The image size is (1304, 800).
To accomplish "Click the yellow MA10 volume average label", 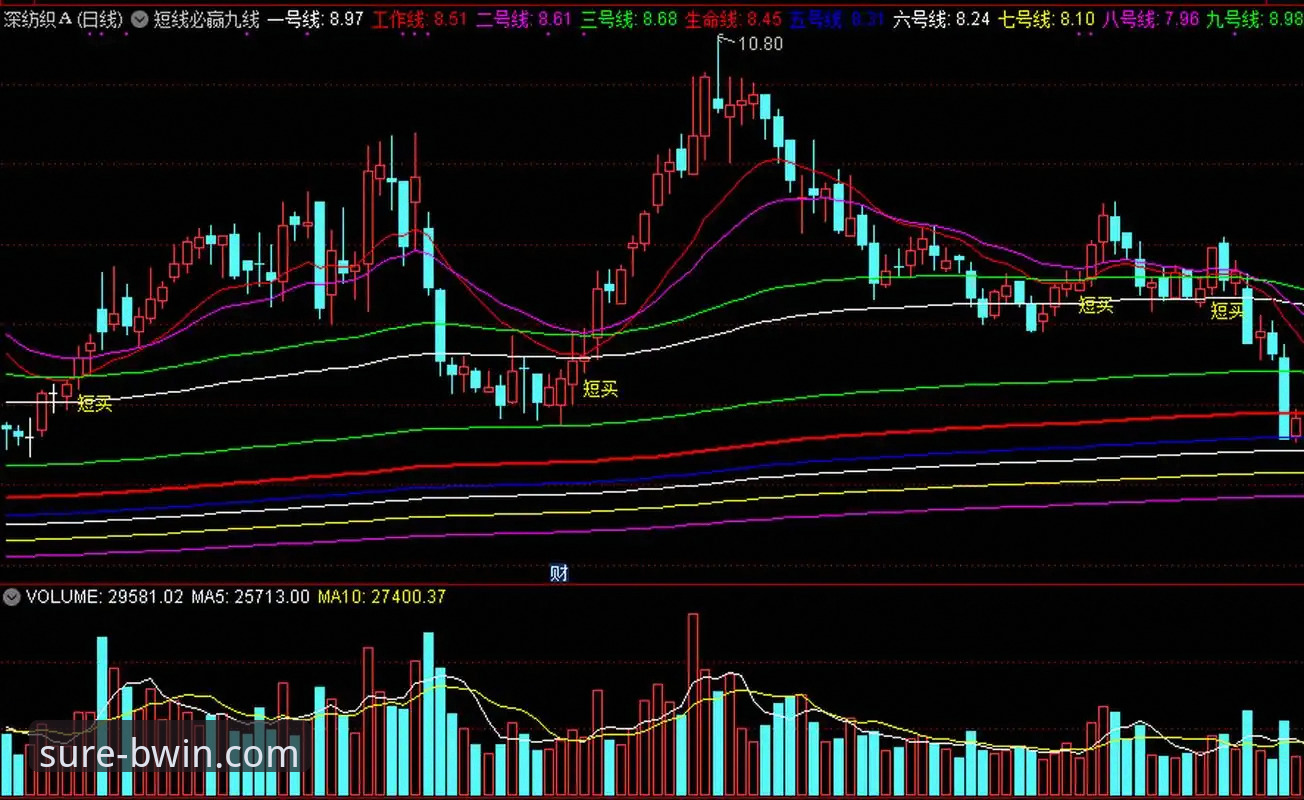I will (x=381, y=597).
